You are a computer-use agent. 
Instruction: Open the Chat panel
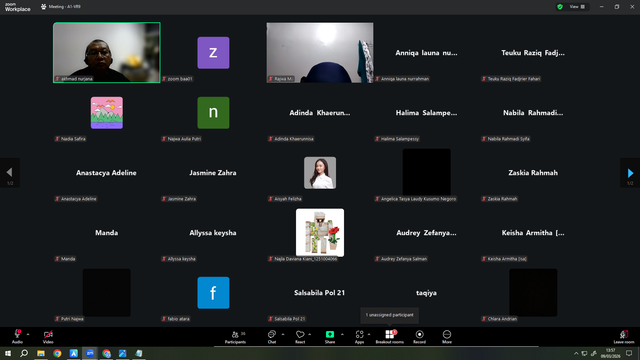click(272, 337)
